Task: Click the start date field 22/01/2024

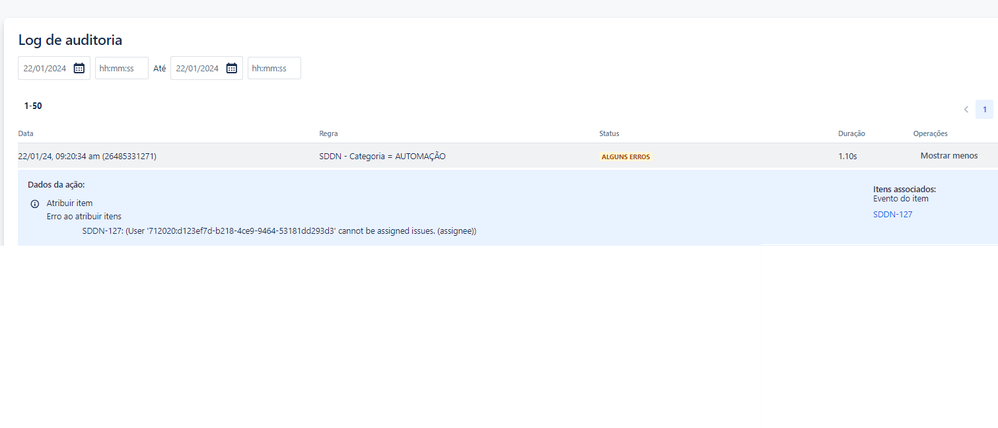Action: click(x=54, y=68)
